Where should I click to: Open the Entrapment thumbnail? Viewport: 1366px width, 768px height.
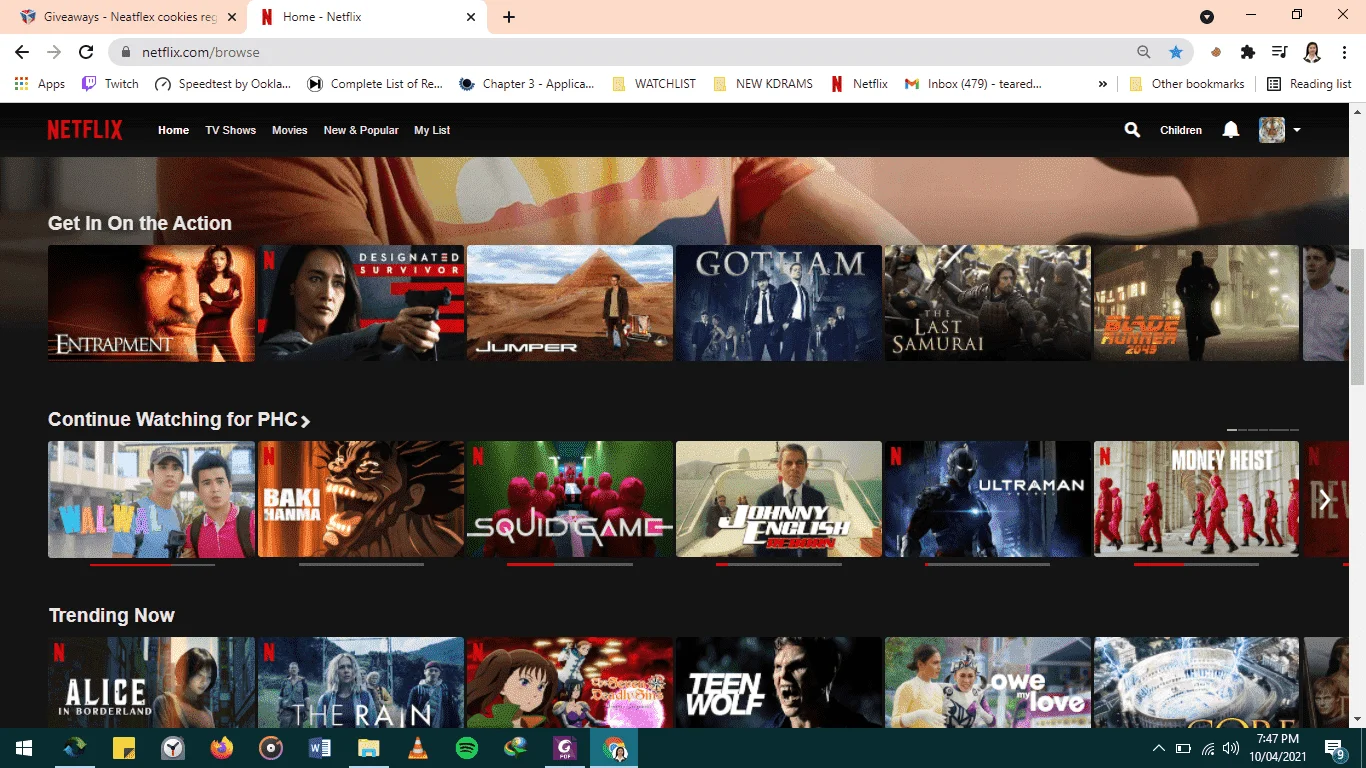point(151,303)
